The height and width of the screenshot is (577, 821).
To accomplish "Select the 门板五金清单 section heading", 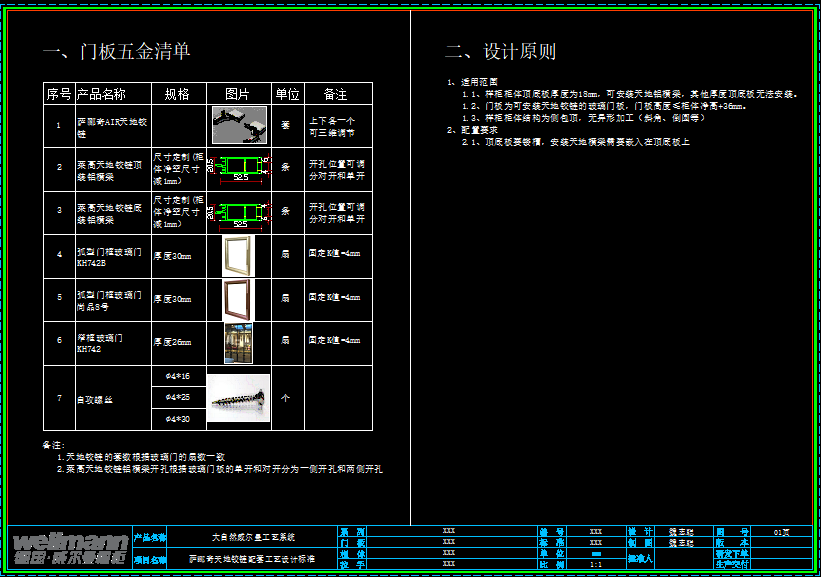I will [116, 52].
